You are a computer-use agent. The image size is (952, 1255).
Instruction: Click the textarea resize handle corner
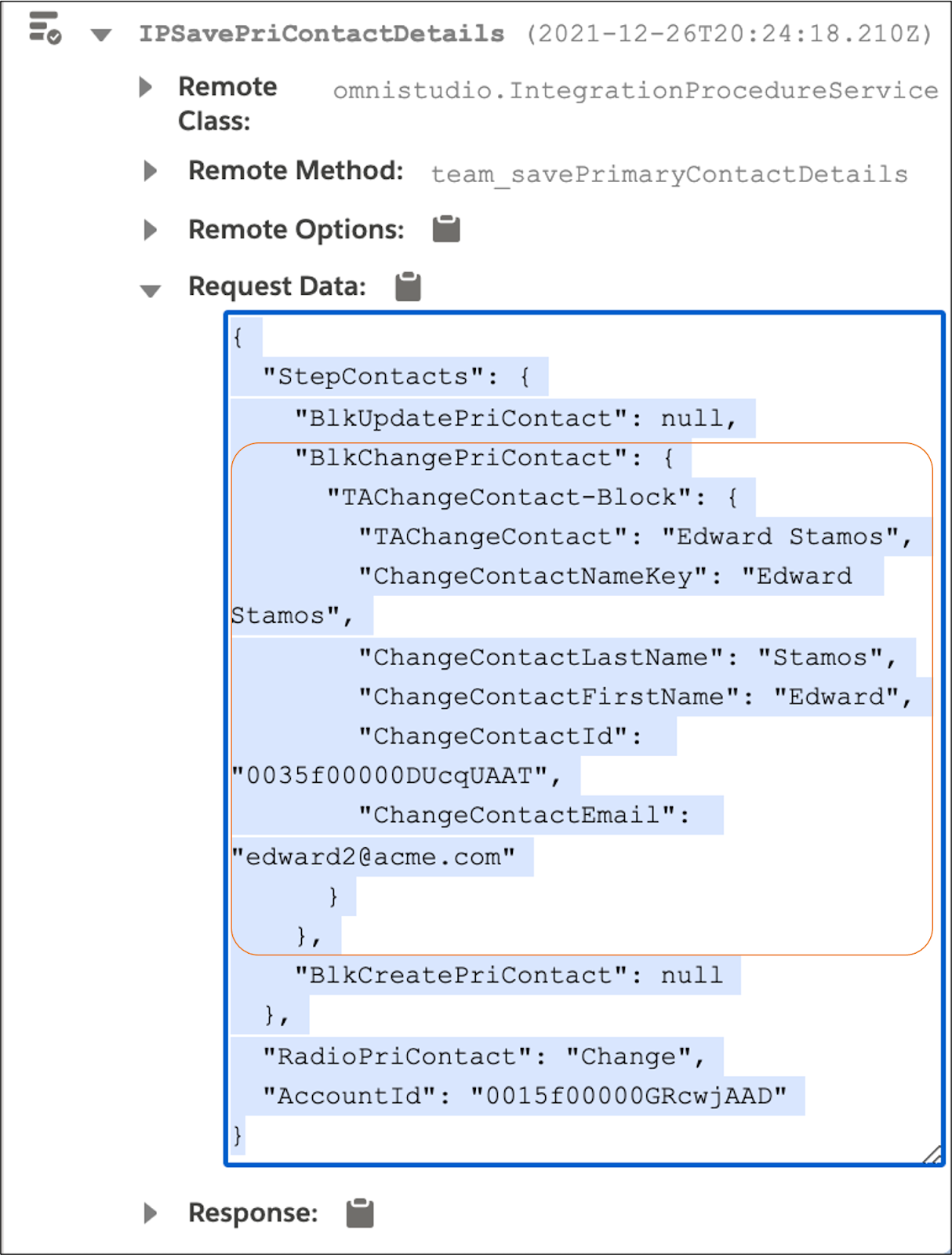(932, 1155)
